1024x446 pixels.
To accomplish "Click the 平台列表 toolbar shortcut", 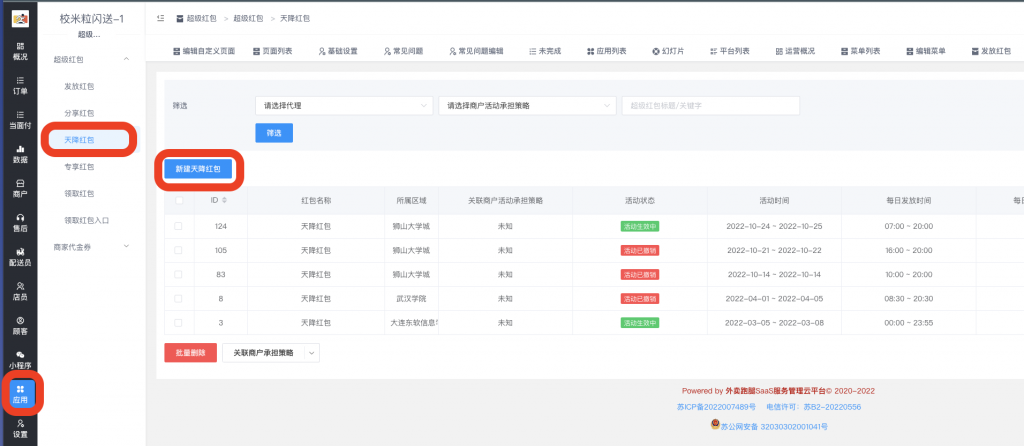I will tap(729, 51).
